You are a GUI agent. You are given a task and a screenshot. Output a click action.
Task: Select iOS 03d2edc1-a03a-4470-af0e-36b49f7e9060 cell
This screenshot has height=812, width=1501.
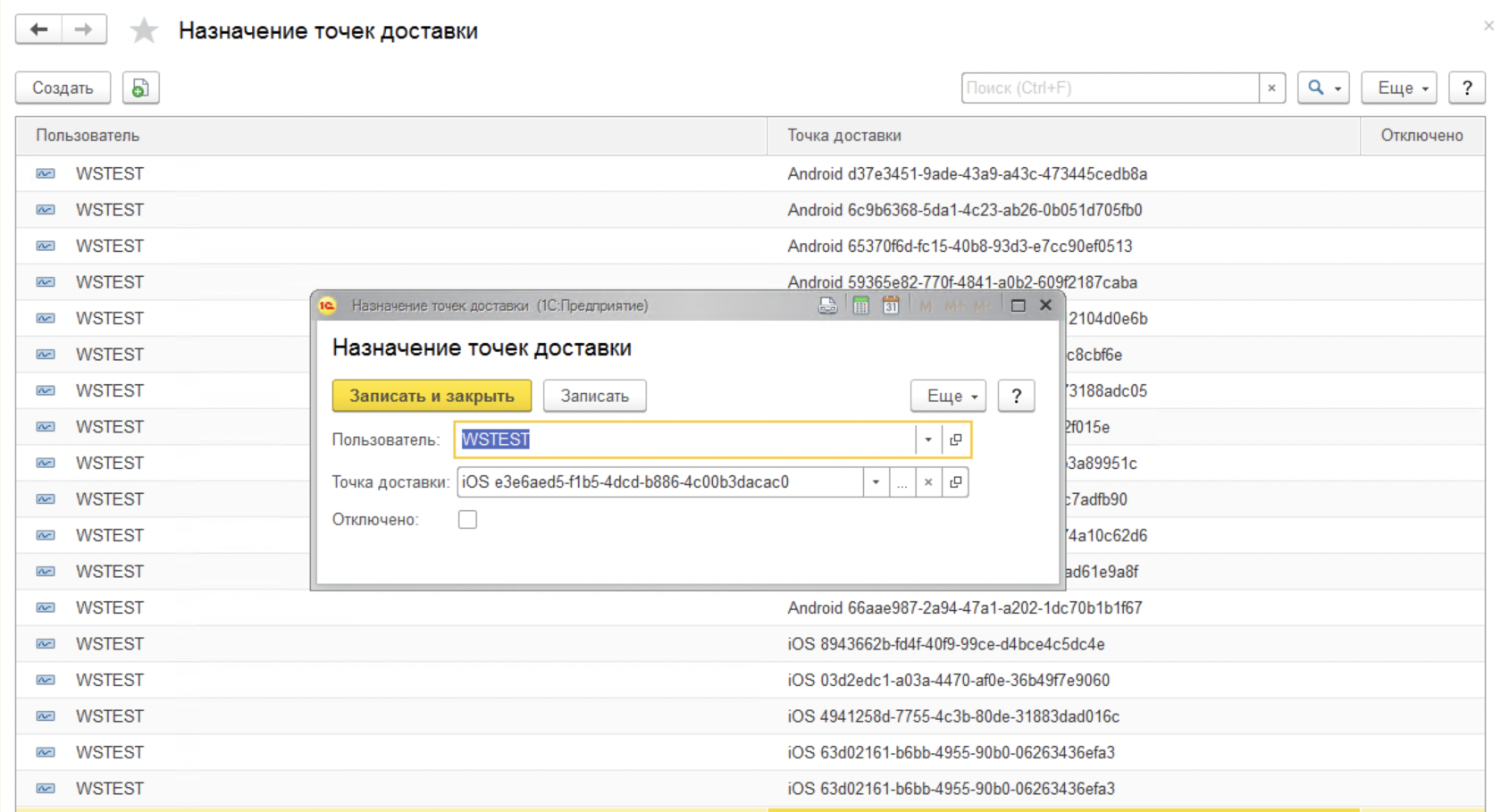1063,681
